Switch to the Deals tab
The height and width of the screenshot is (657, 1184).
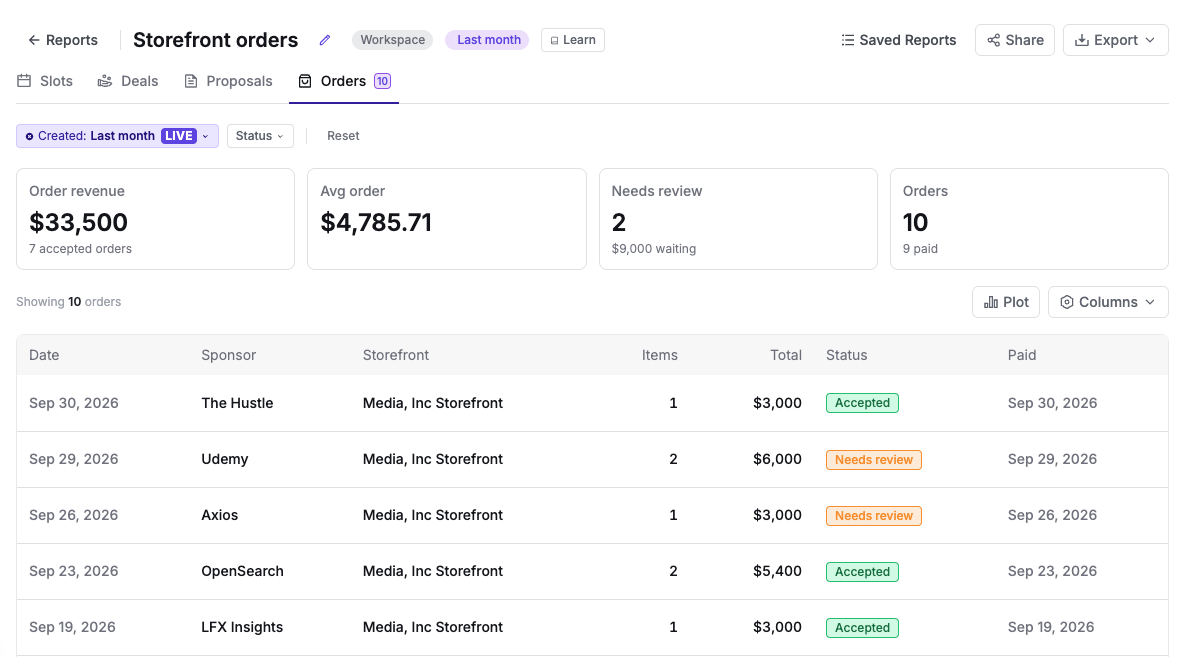[x=128, y=81]
